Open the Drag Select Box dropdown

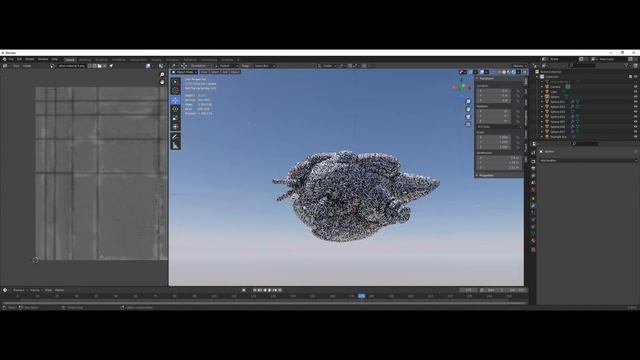point(264,66)
